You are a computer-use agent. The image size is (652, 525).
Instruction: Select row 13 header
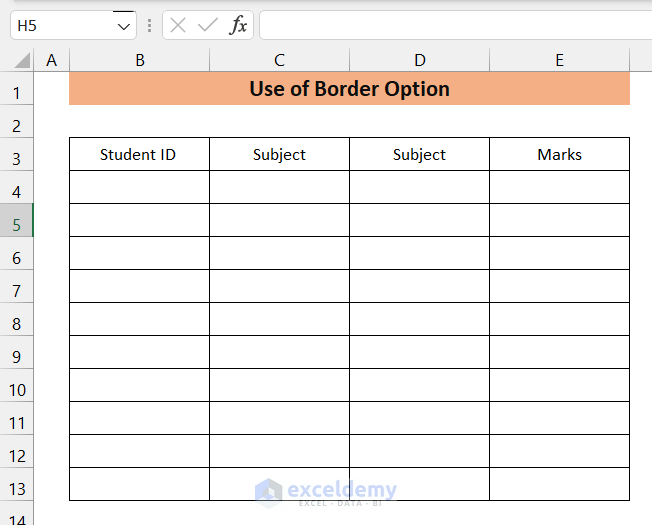click(x=16, y=485)
